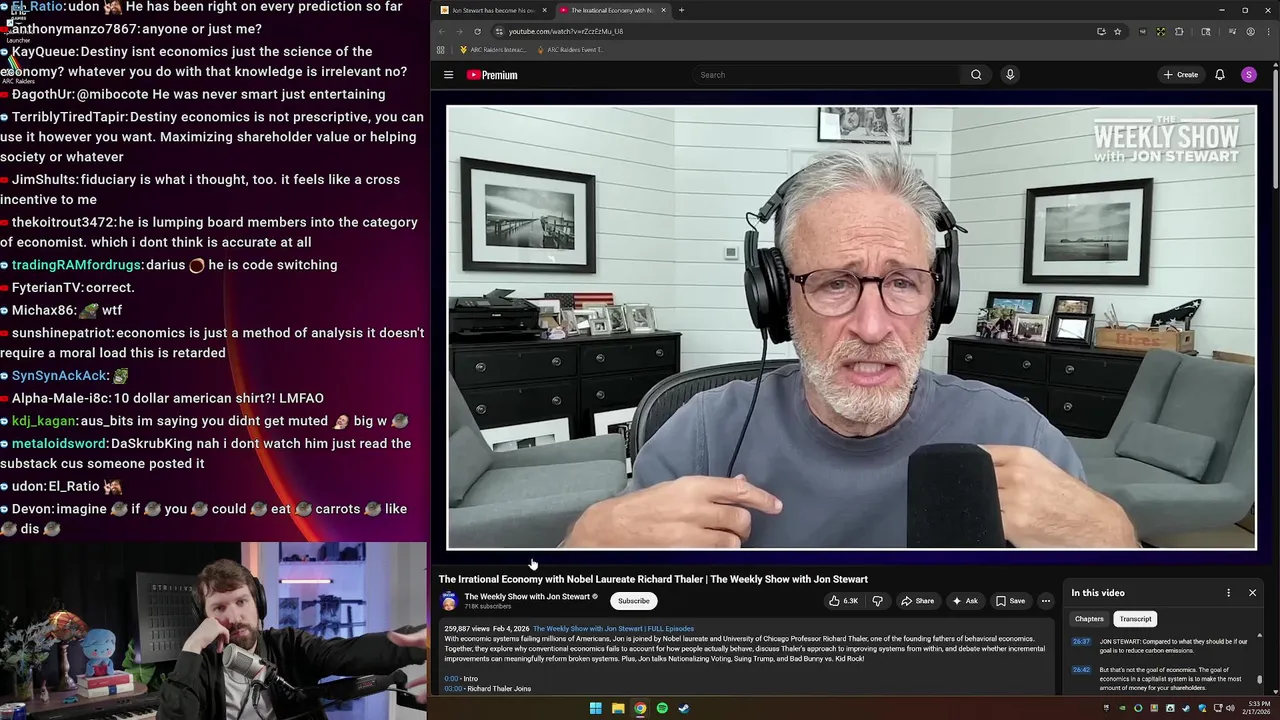
Task: Click the install/cast icon in the address bar
Action: 1101,31
